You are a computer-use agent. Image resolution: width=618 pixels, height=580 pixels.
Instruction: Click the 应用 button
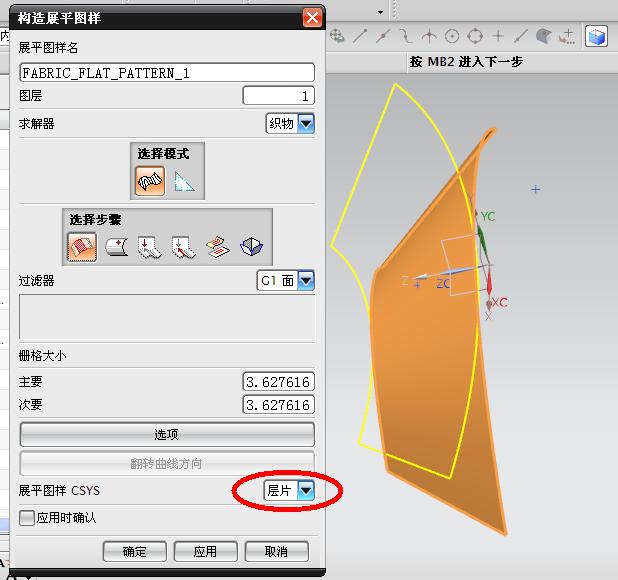coord(205,551)
